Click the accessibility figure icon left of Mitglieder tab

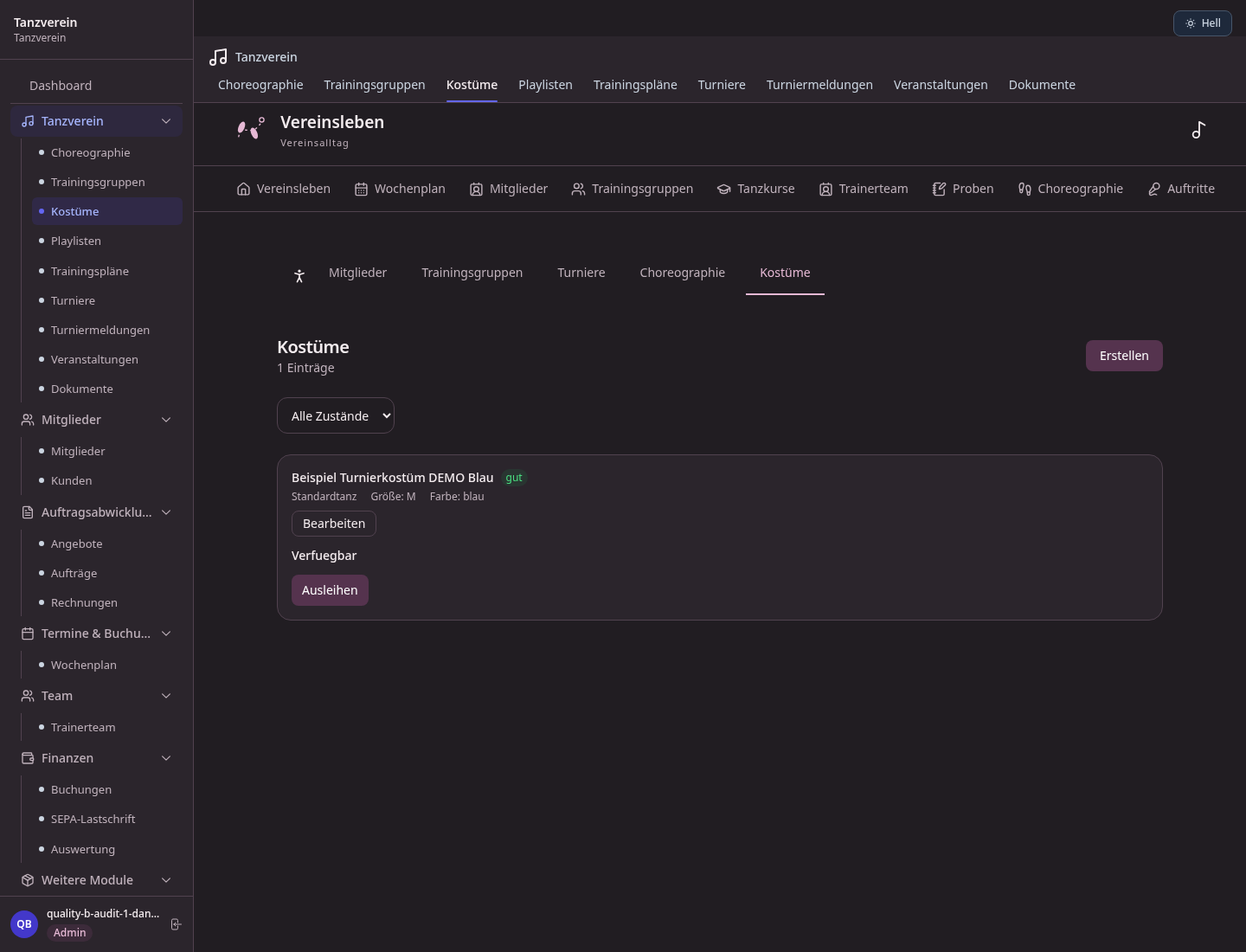tap(299, 276)
